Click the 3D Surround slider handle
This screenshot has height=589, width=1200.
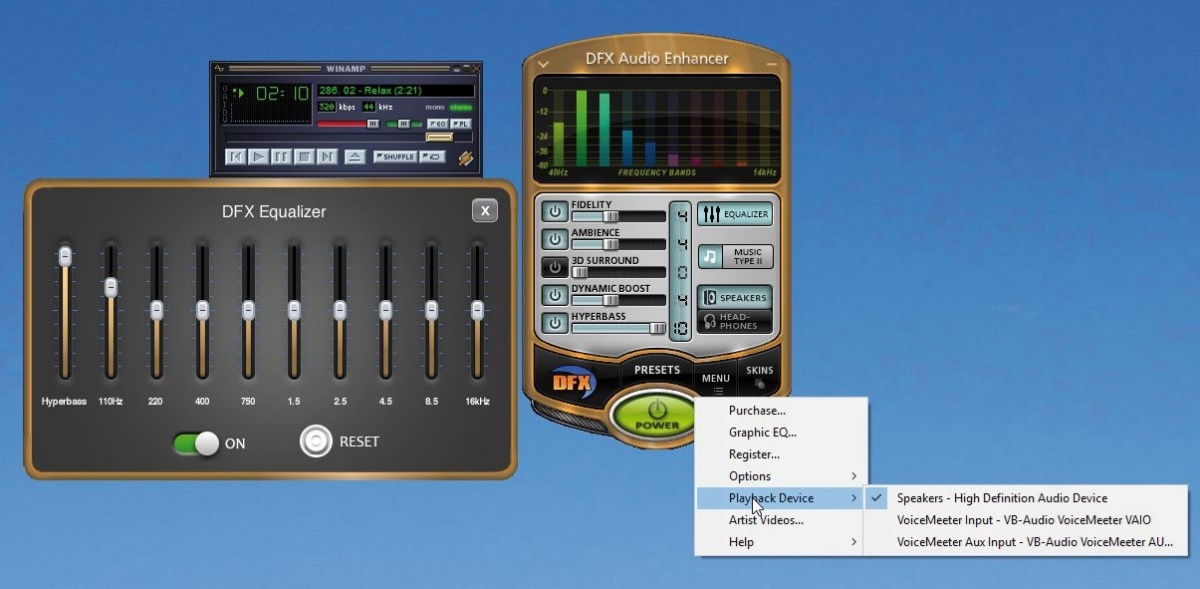pos(579,272)
